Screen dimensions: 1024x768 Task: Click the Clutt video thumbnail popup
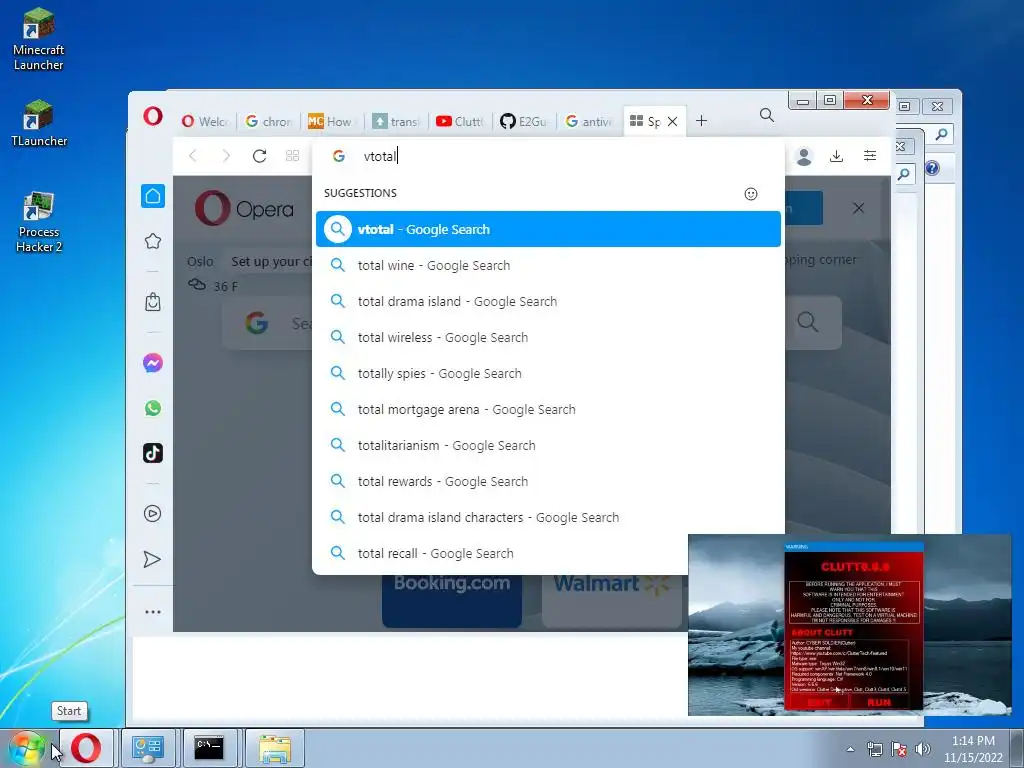tap(850, 625)
